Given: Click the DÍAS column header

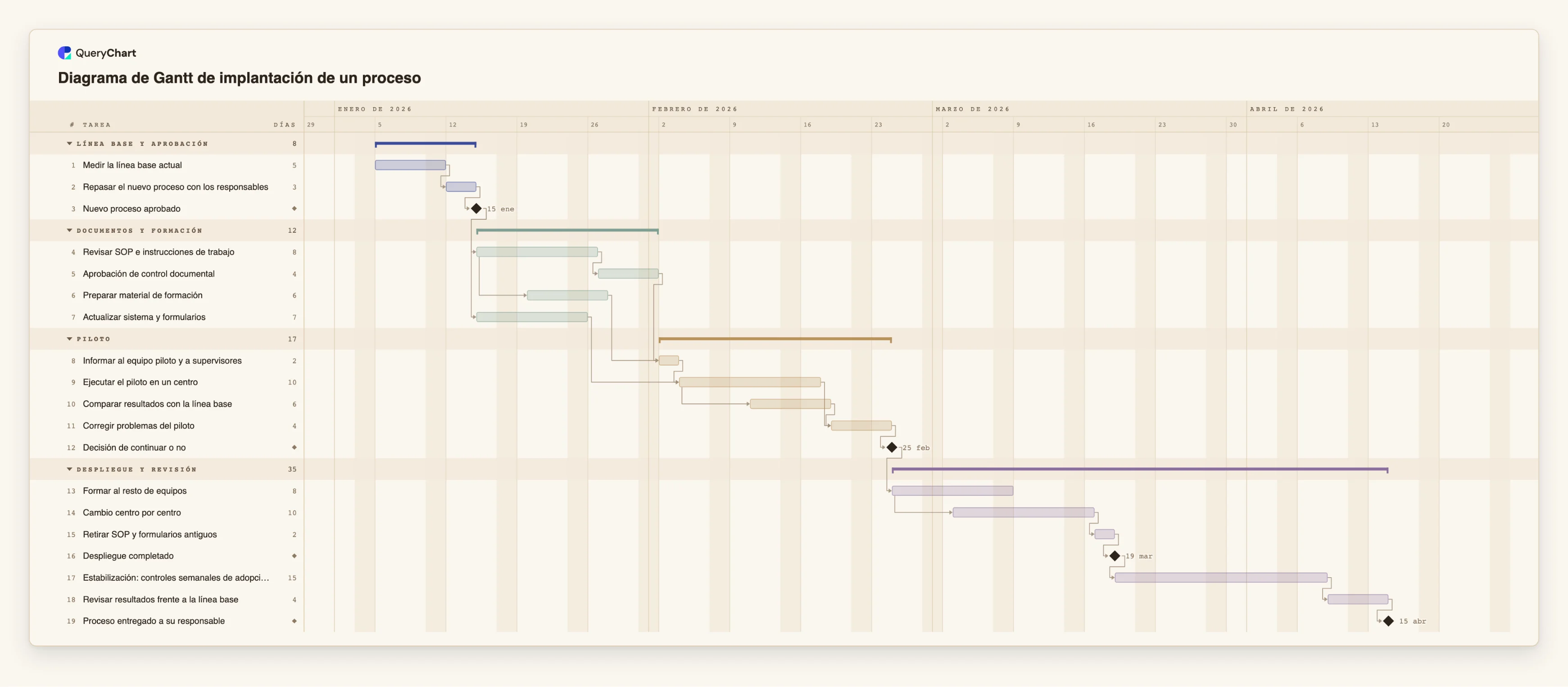Looking at the screenshot, I should coord(284,125).
